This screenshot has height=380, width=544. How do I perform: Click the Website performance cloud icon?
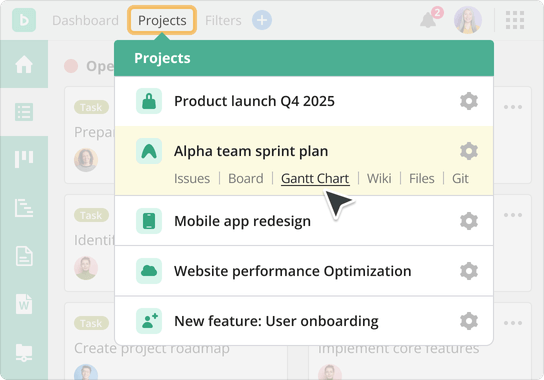point(149,271)
